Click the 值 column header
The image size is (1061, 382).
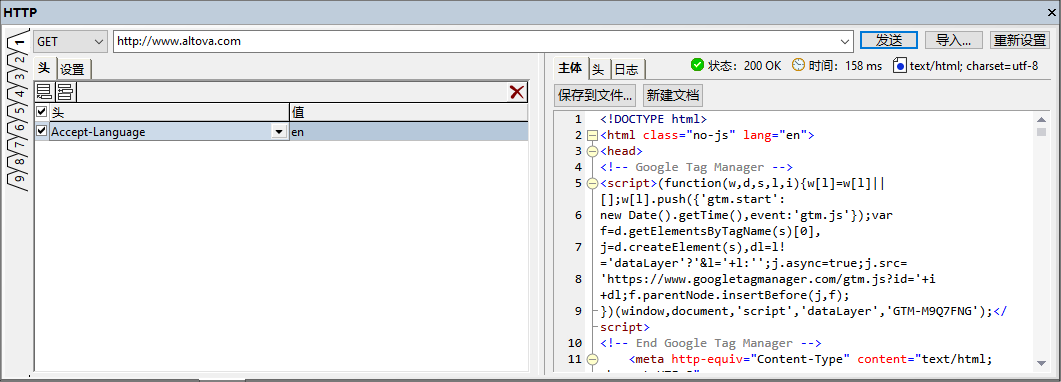tap(408, 112)
